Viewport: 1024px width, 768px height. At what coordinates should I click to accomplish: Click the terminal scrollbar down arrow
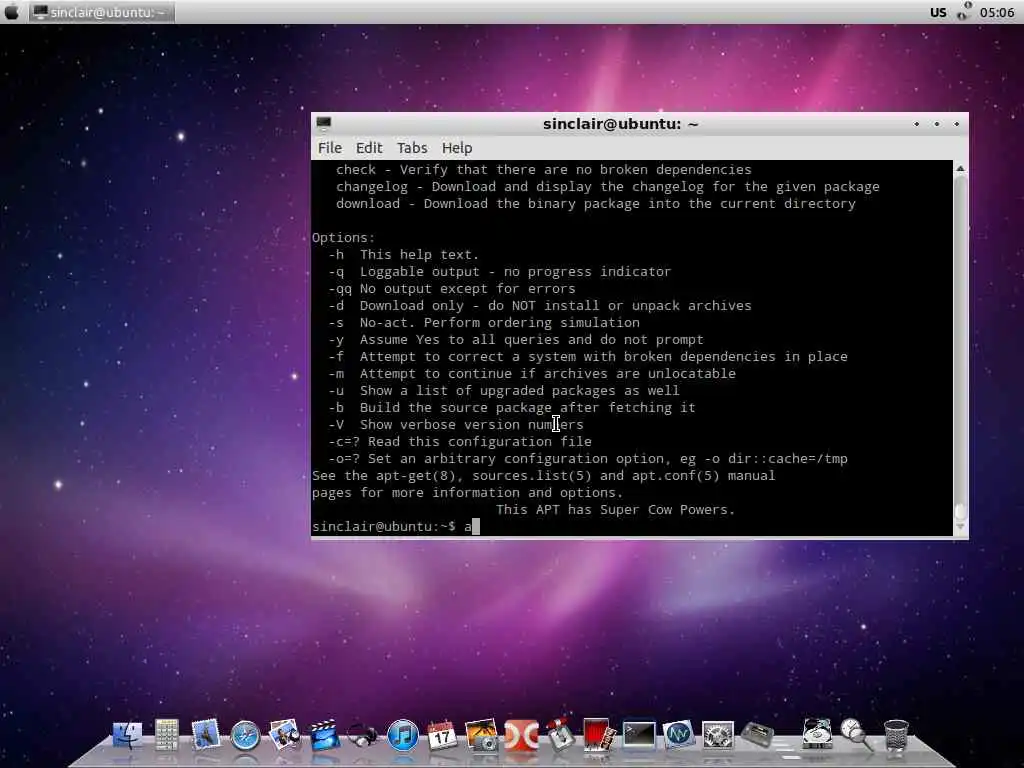960,527
